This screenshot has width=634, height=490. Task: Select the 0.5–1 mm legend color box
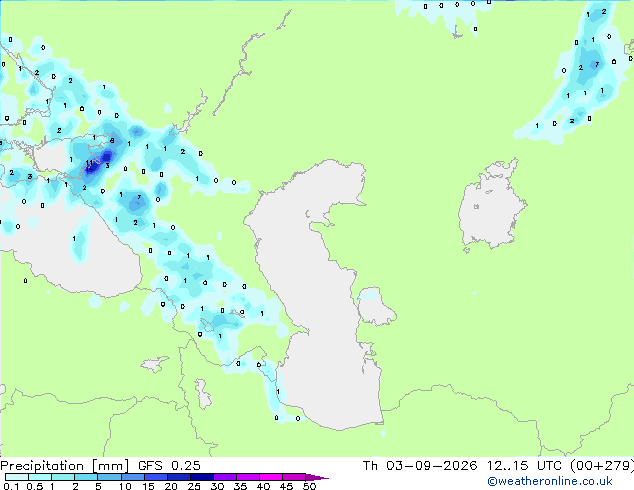pyautogui.click(x=40, y=477)
